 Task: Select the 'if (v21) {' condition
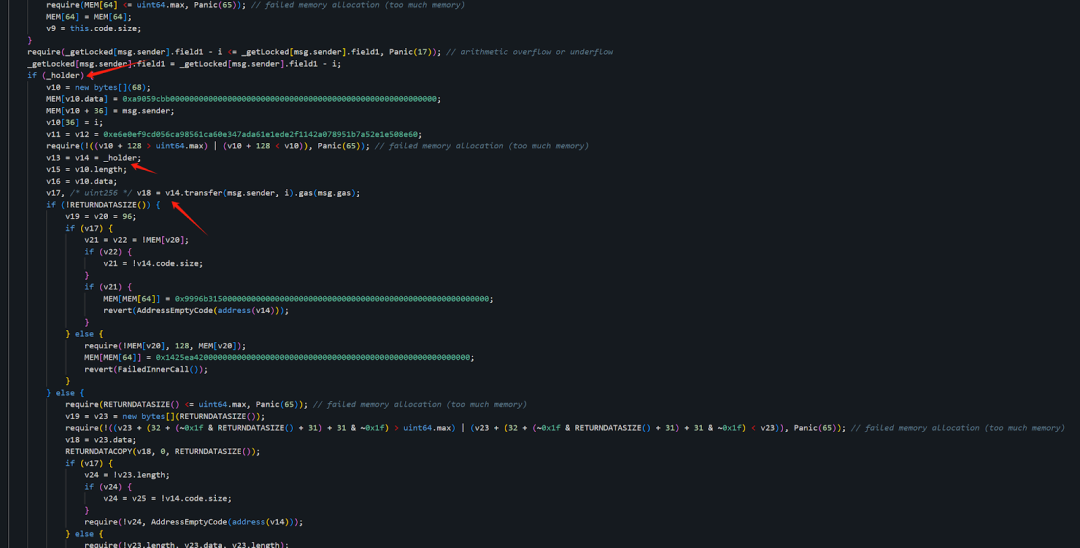pyautogui.click(x=107, y=286)
